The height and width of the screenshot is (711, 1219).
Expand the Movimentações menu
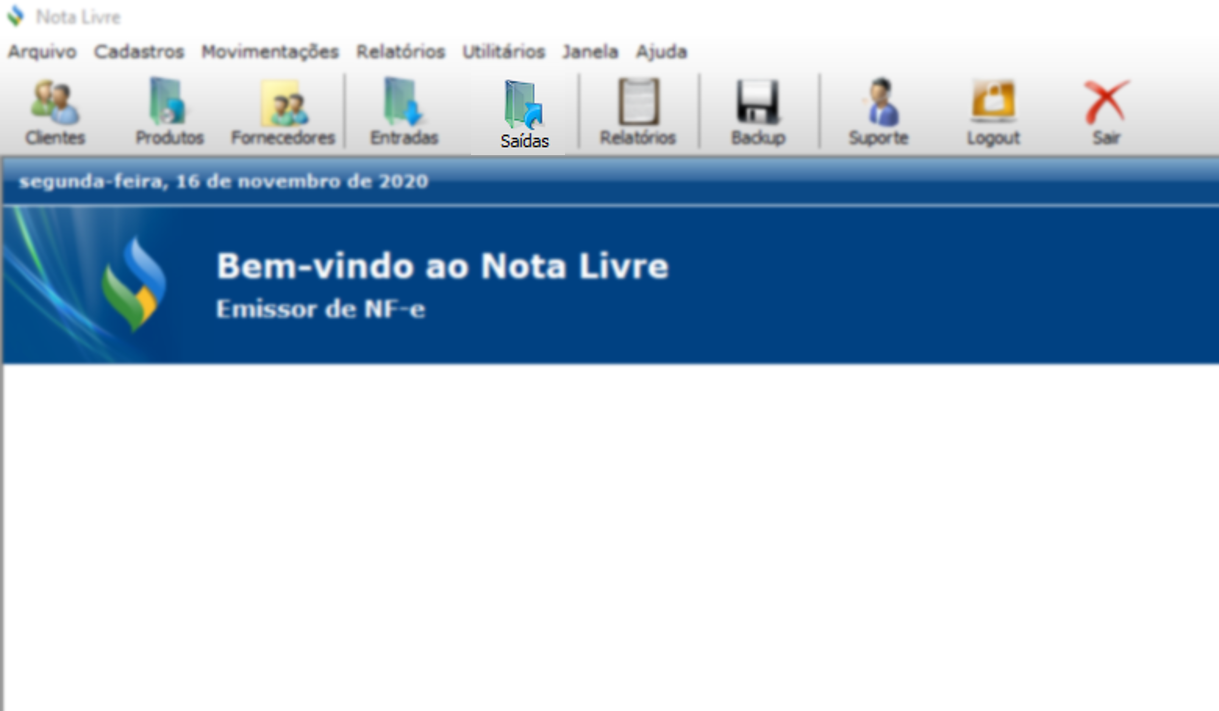(x=270, y=52)
